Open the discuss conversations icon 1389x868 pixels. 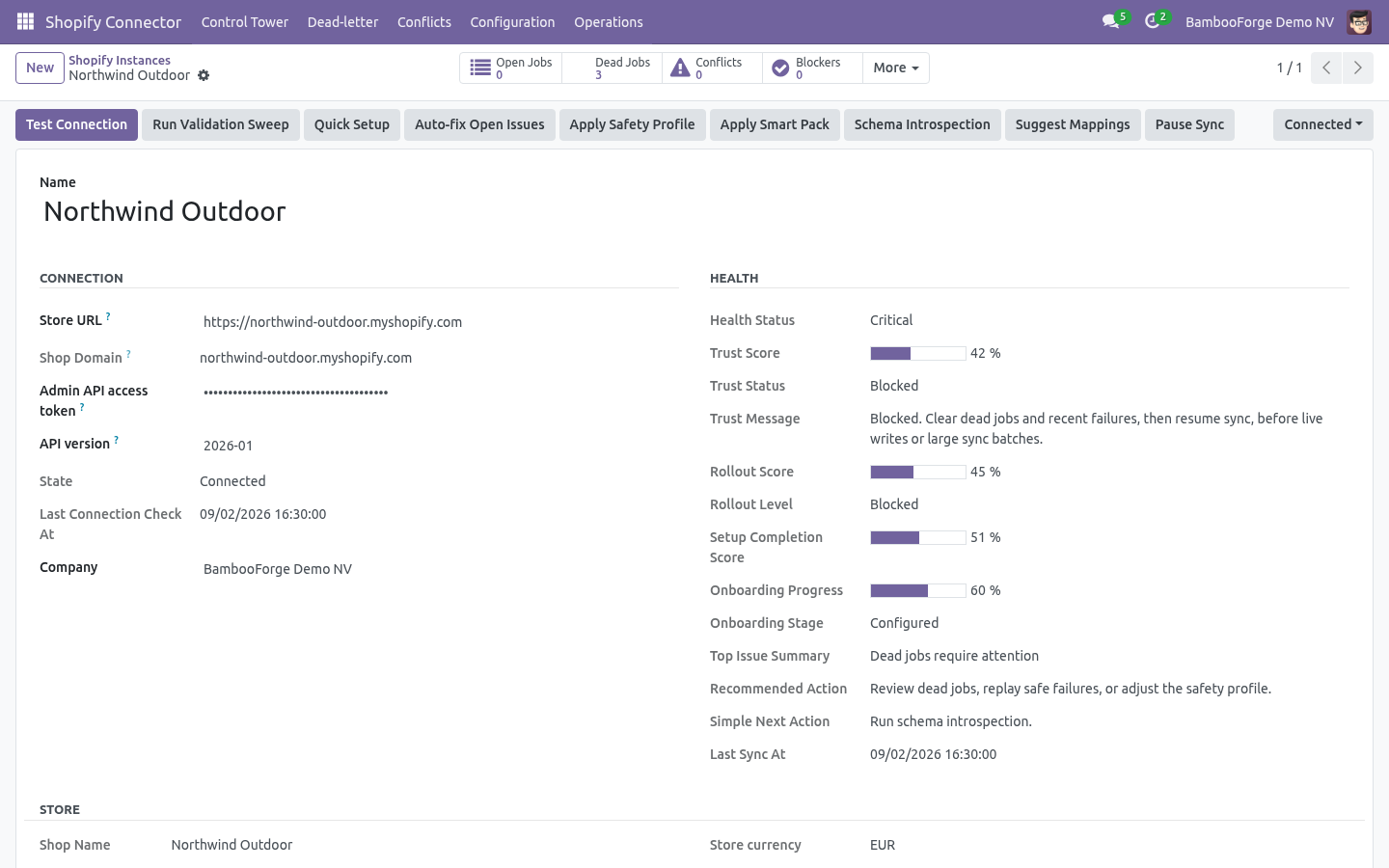1111,21
